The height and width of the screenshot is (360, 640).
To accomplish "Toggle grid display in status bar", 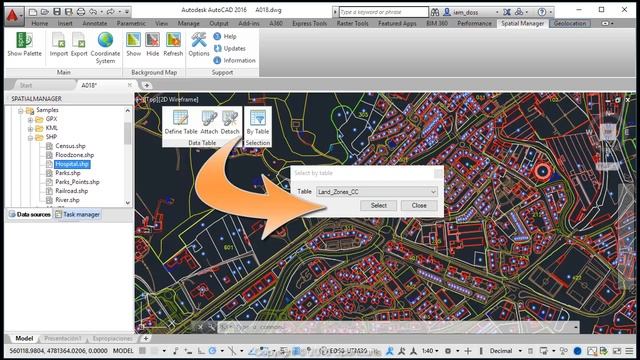I will pos(142,351).
